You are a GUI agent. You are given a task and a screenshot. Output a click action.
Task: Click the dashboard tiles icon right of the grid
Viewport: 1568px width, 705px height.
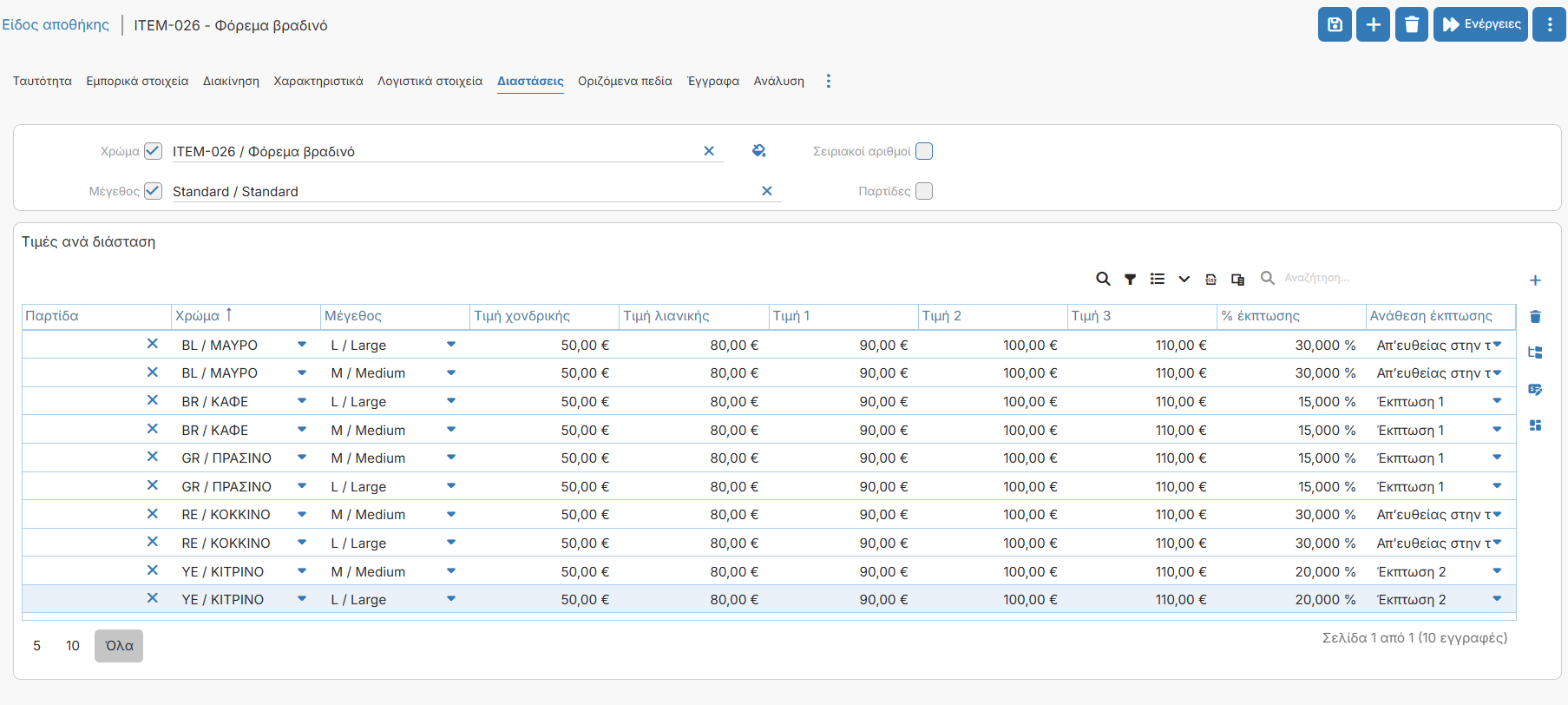1535,425
